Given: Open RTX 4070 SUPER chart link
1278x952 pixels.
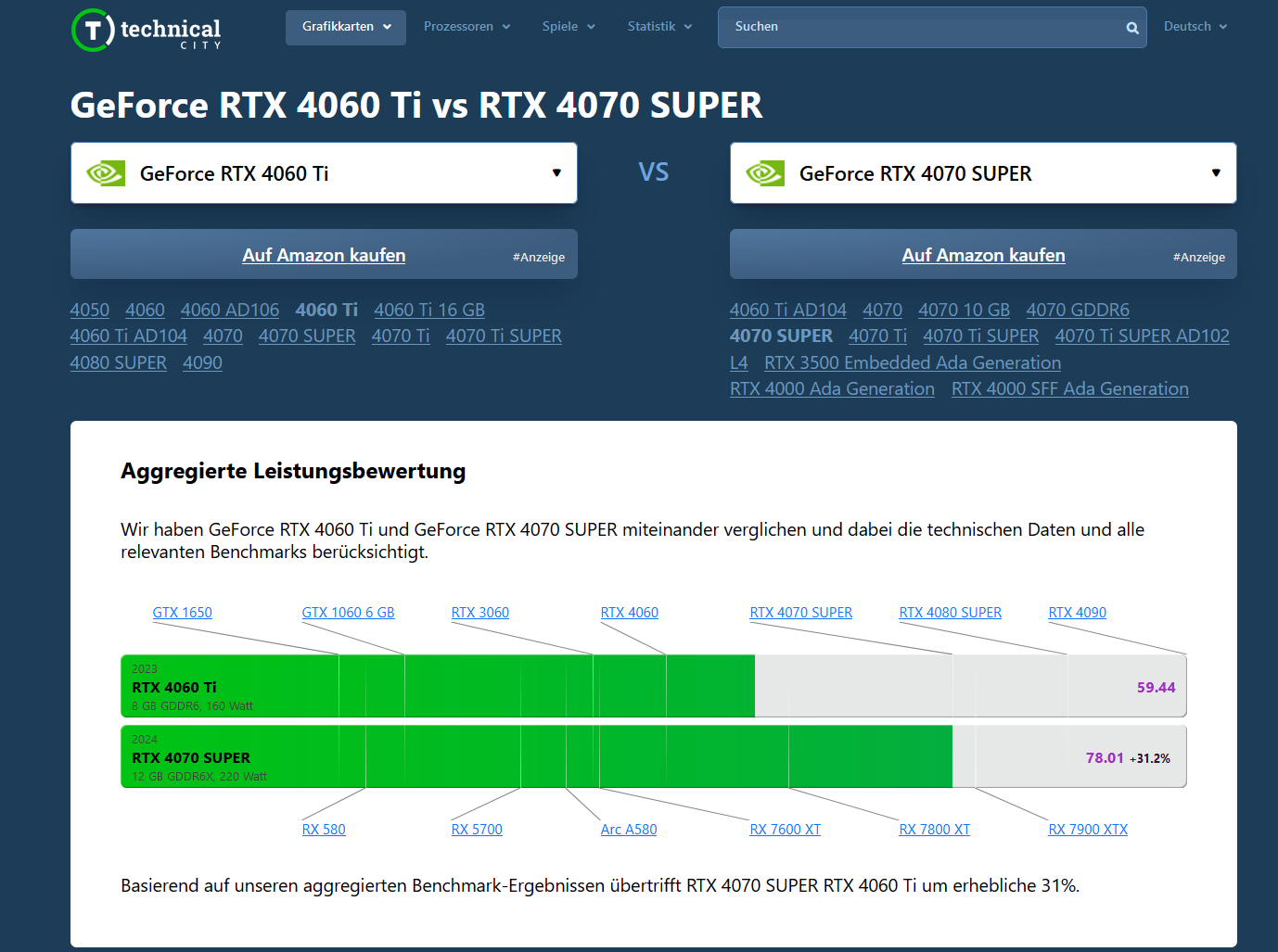Looking at the screenshot, I should point(801,613).
